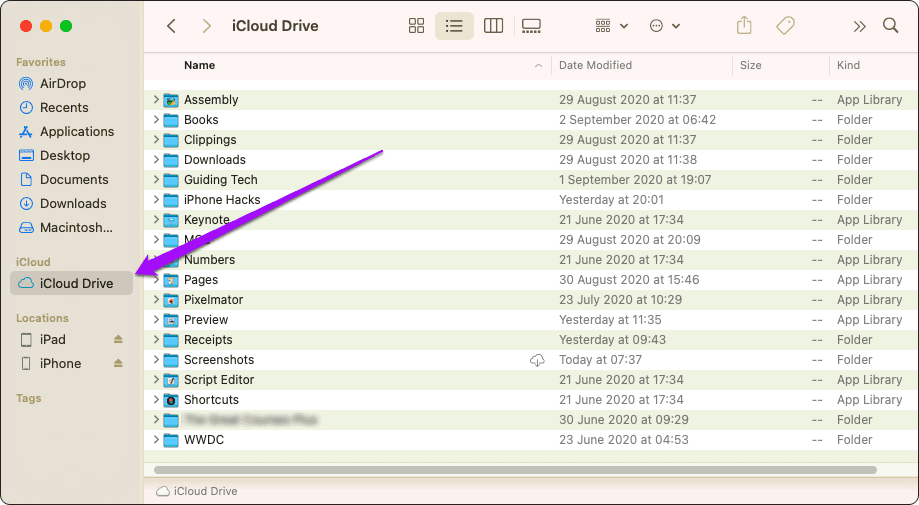Screen dimensions: 919x505
Task: Expand the Assembly folder
Action: 156,100
